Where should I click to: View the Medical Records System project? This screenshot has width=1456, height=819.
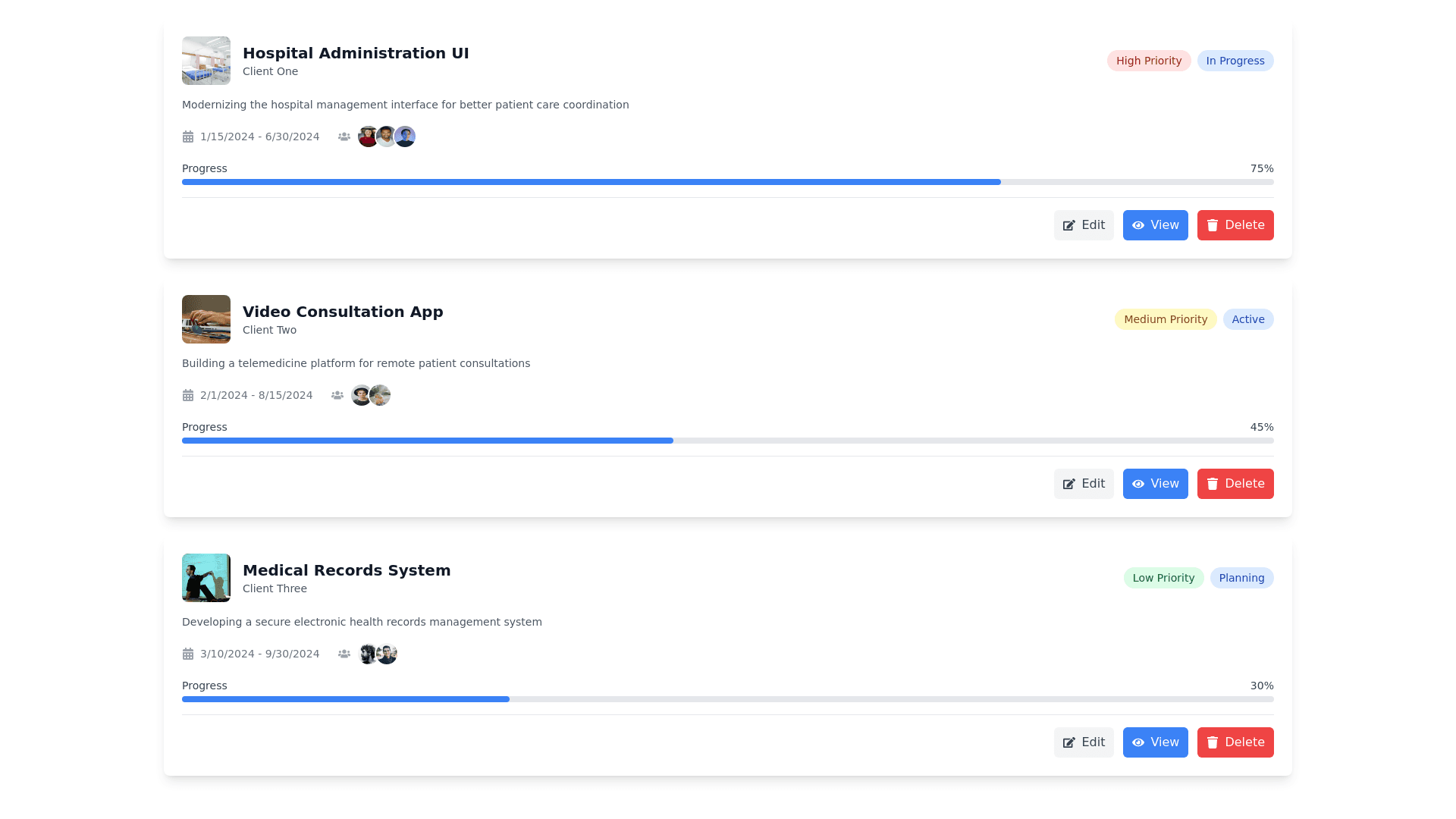[1155, 742]
